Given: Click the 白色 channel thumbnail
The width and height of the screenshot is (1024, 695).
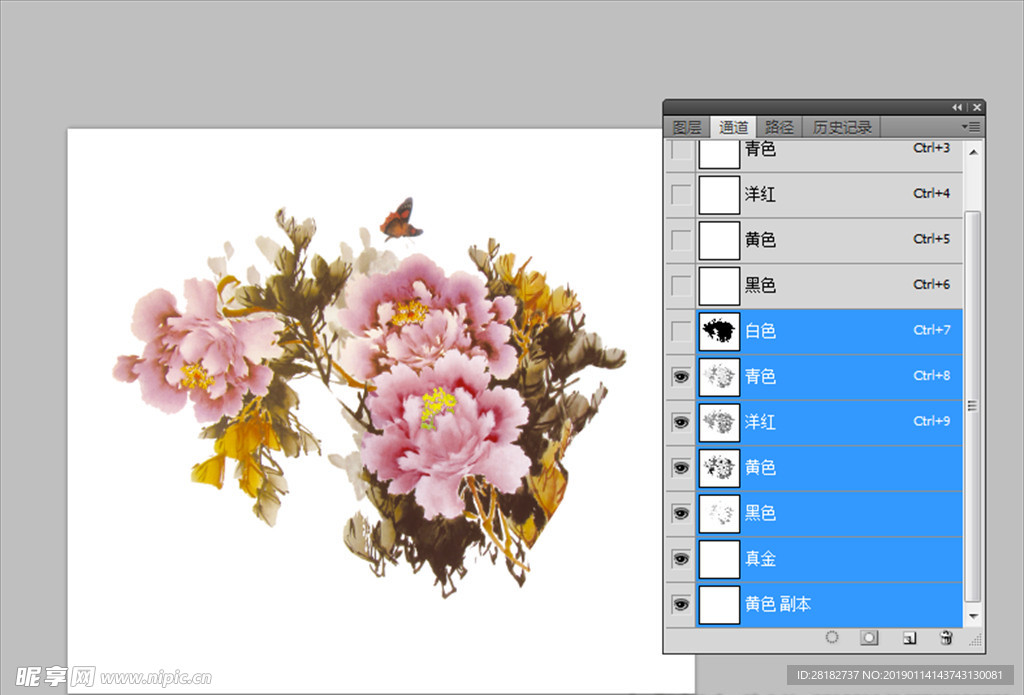Looking at the screenshot, I should (718, 331).
